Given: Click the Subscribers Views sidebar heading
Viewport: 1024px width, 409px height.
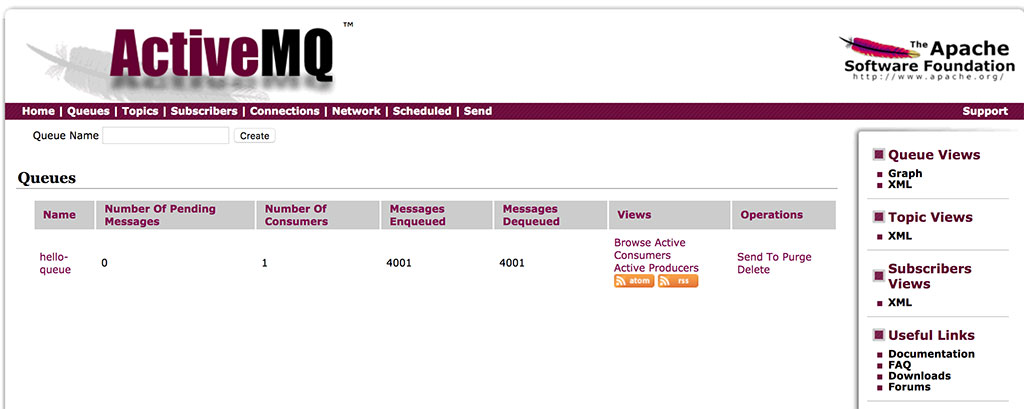Looking at the screenshot, I should [x=930, y=276].
